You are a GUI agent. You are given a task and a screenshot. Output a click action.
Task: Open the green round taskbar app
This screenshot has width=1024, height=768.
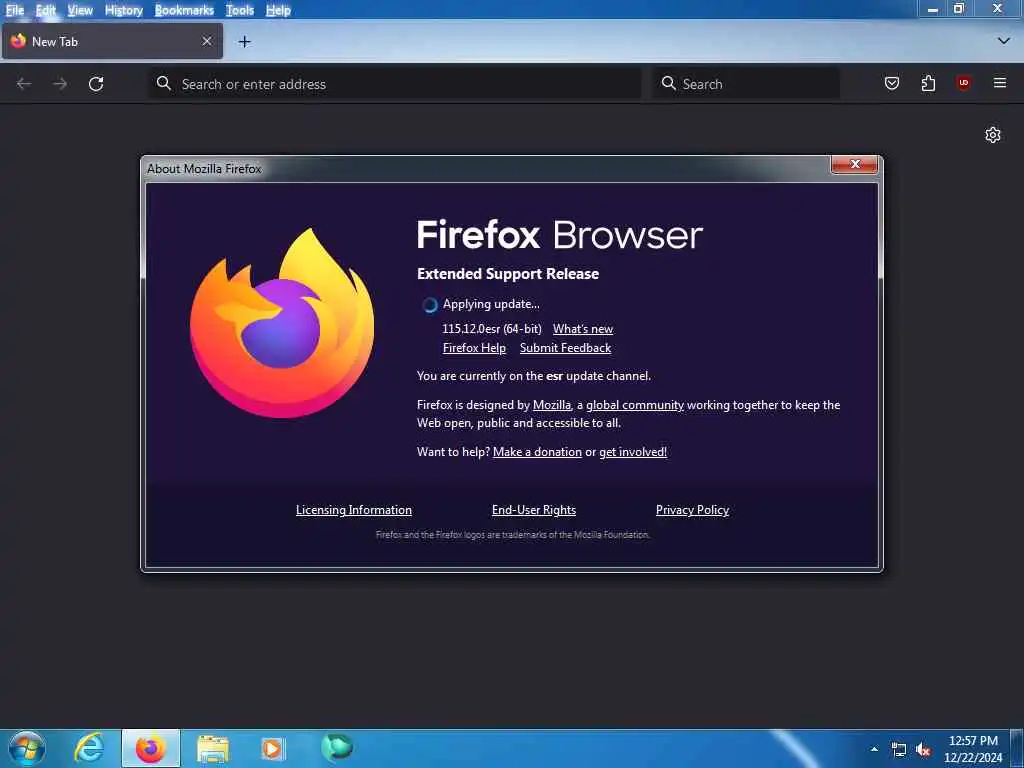click(336, 748)
